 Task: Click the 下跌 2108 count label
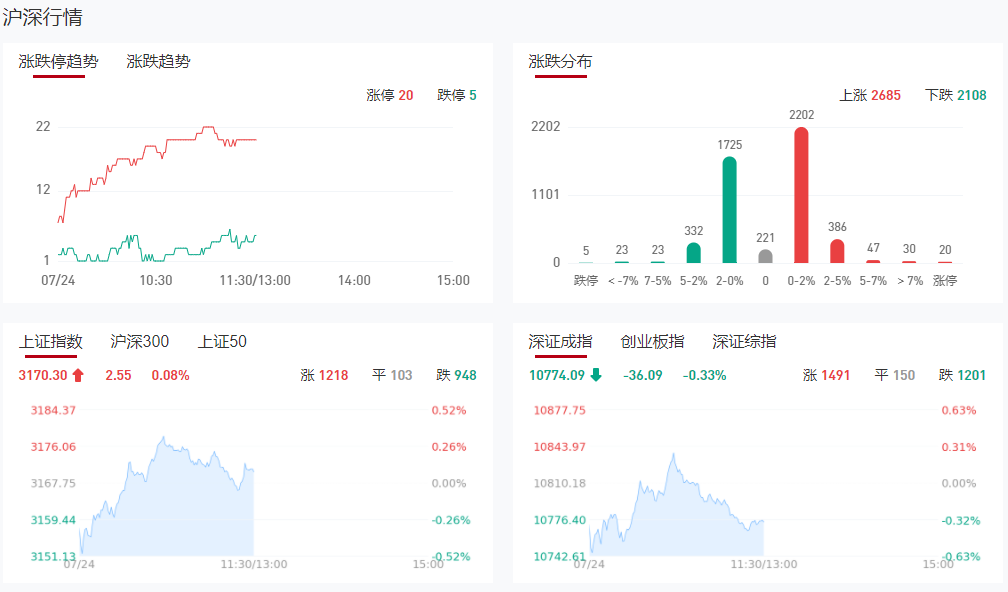click(955, 96)
